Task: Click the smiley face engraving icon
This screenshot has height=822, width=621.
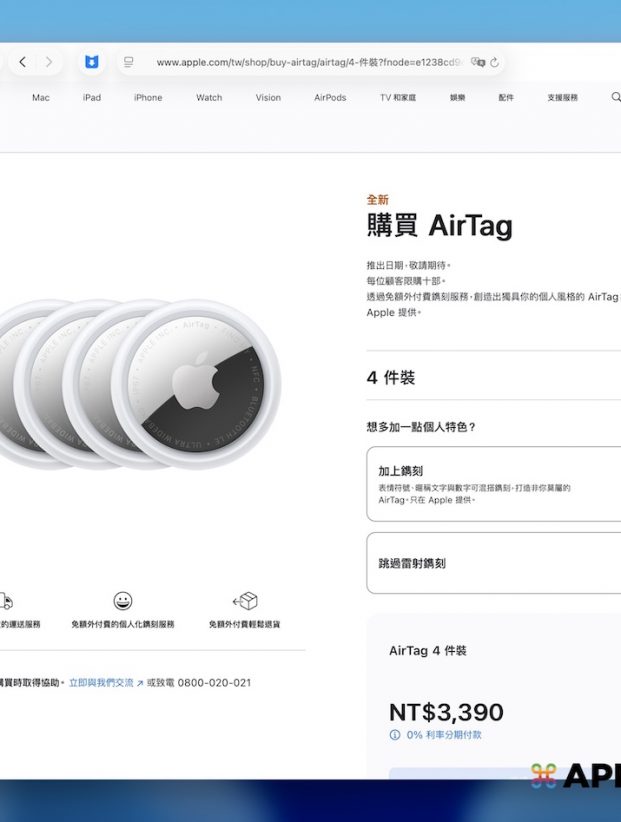Action: pyautogui.click(x=122, y=600)
